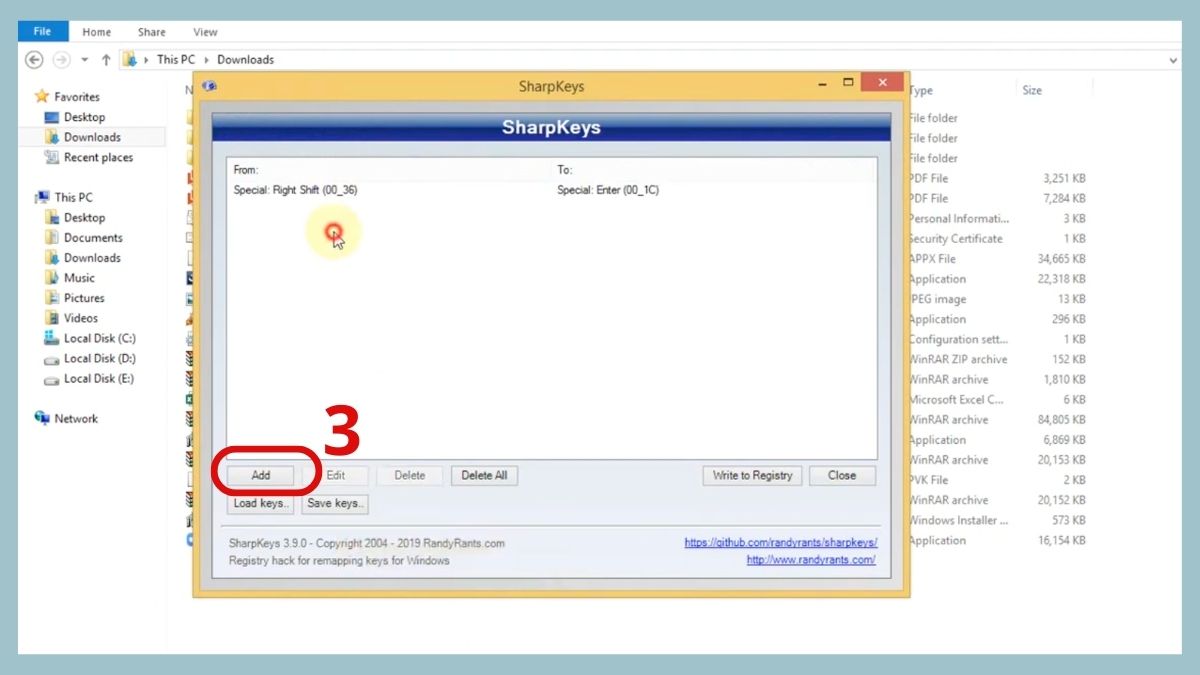The height and width of the screenshot is (675, 1200).
Task: Click the circled Add button
Action: pos(261,475)
